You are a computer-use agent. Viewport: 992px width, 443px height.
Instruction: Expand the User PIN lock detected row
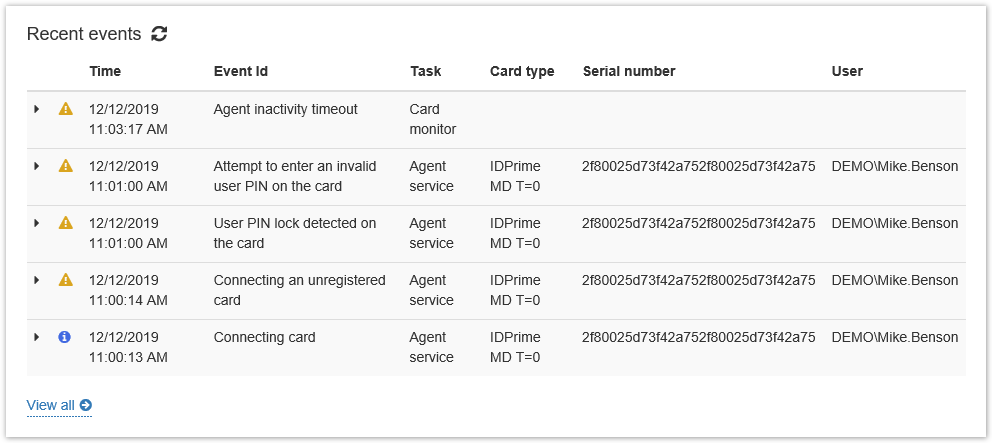[37, 223]
